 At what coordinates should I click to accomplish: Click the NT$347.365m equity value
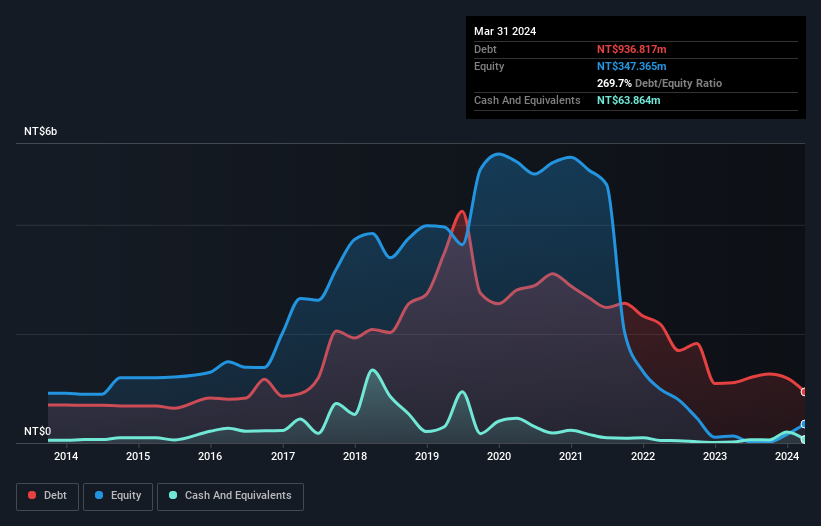631,66
